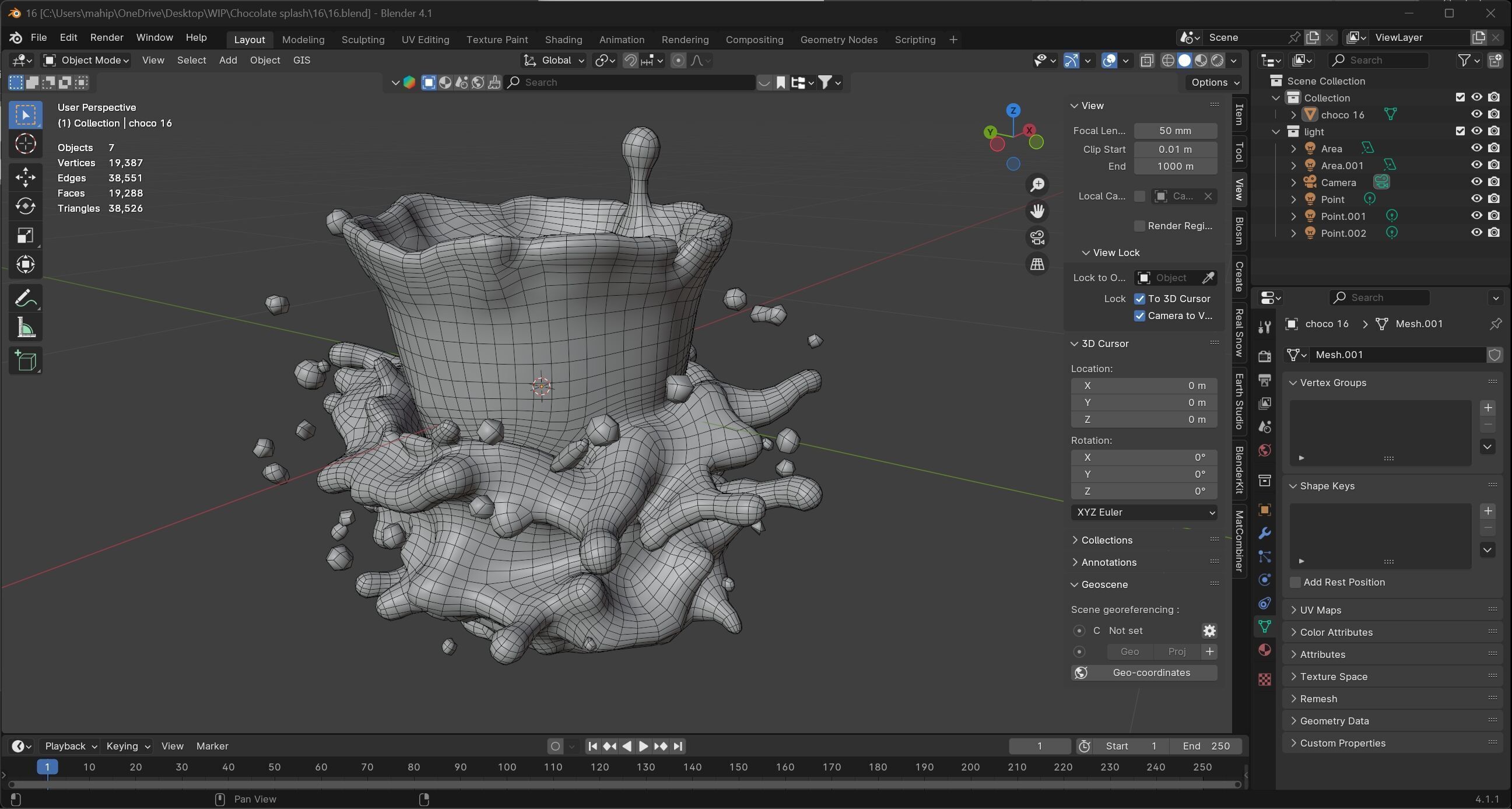
Task: Click the End frame 250 field
Action: 1205,747
